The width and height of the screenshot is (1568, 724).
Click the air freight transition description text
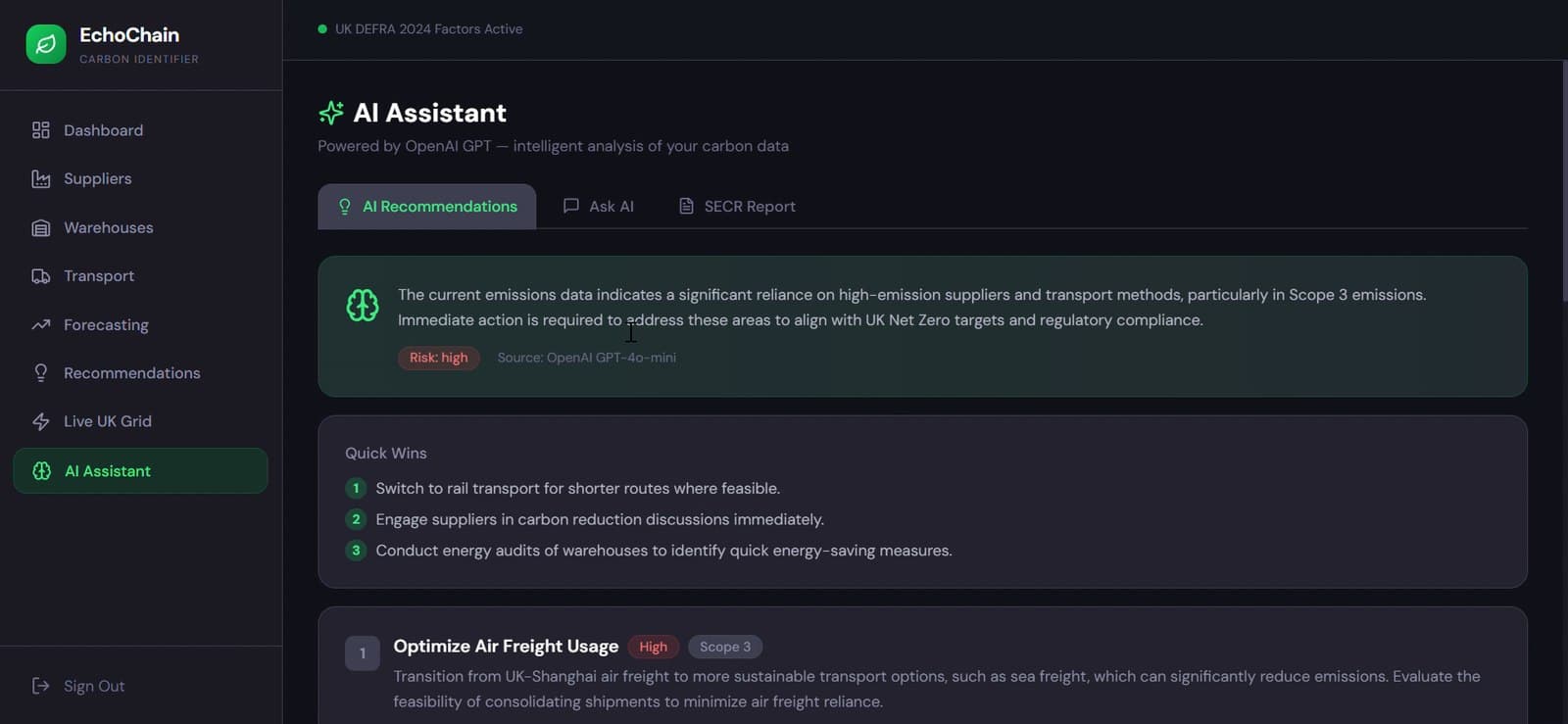click(937, 689)
